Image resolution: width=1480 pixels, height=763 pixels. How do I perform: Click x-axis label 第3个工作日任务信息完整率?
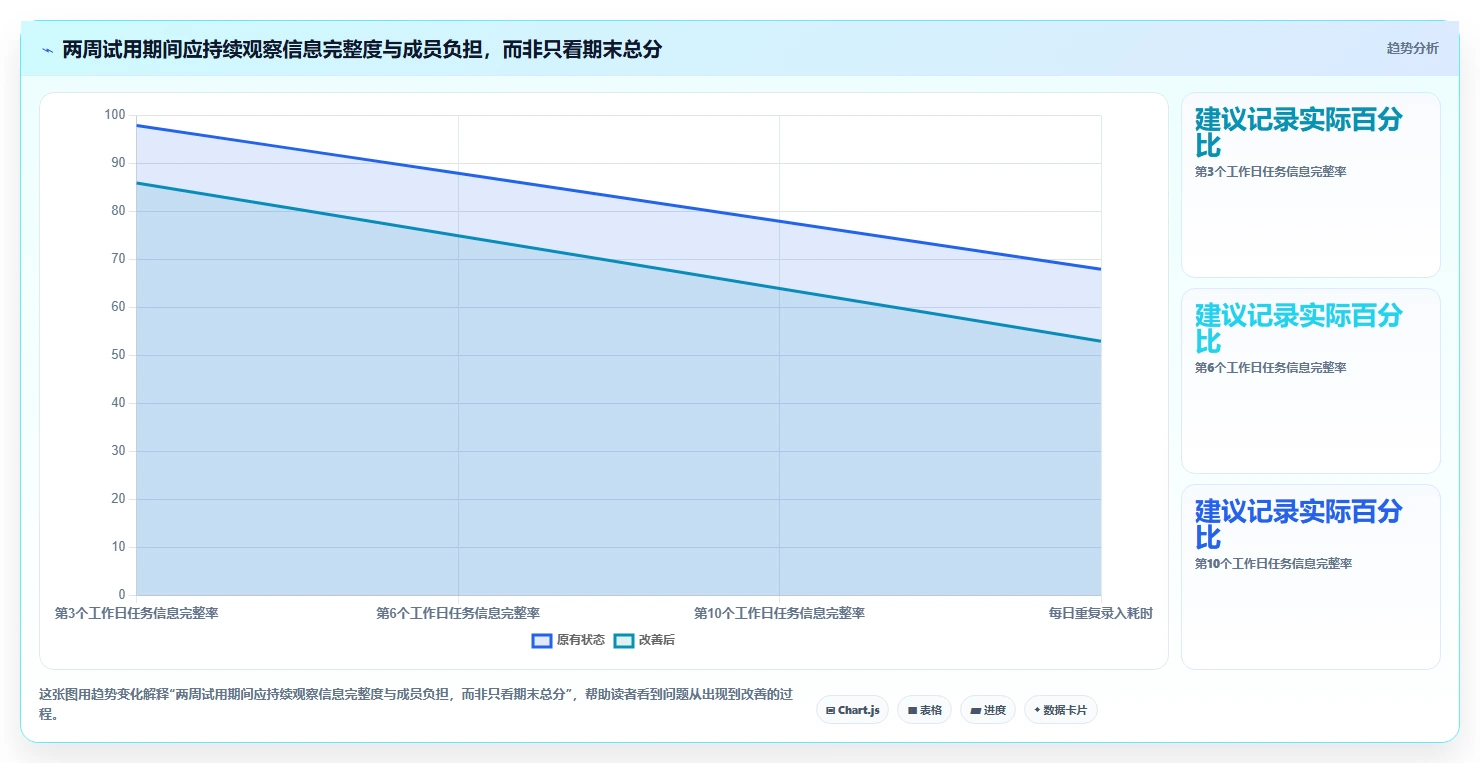click(x=136, y=613)
